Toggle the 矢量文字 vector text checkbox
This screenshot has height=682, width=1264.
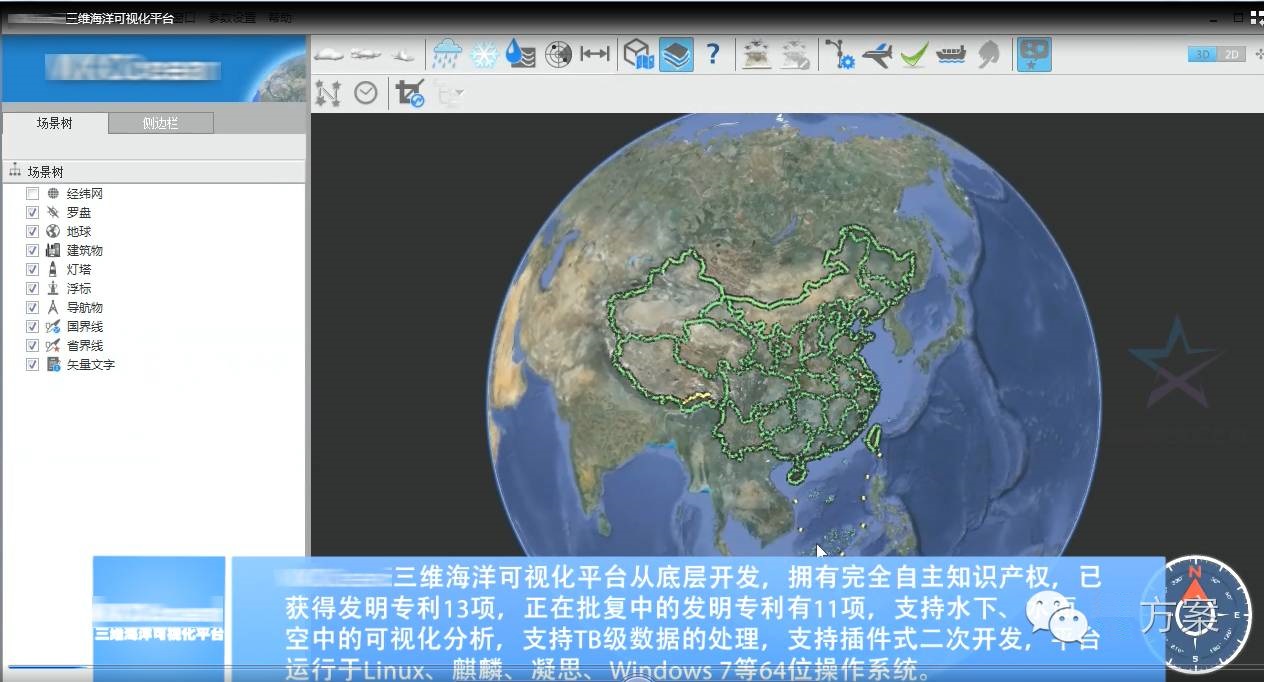tap(33, 365)
